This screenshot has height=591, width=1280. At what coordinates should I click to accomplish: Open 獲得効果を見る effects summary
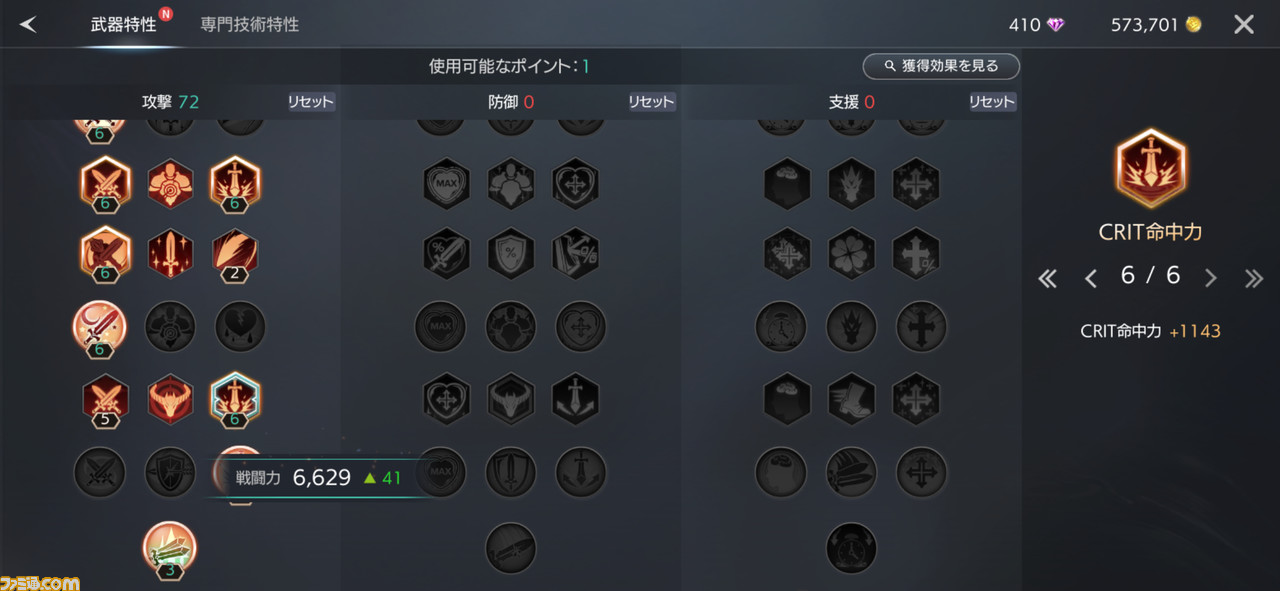coord(941,66)
